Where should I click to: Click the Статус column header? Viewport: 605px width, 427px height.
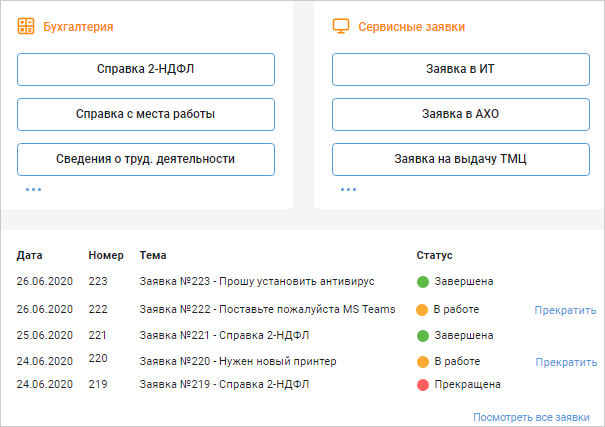[434, 255]
